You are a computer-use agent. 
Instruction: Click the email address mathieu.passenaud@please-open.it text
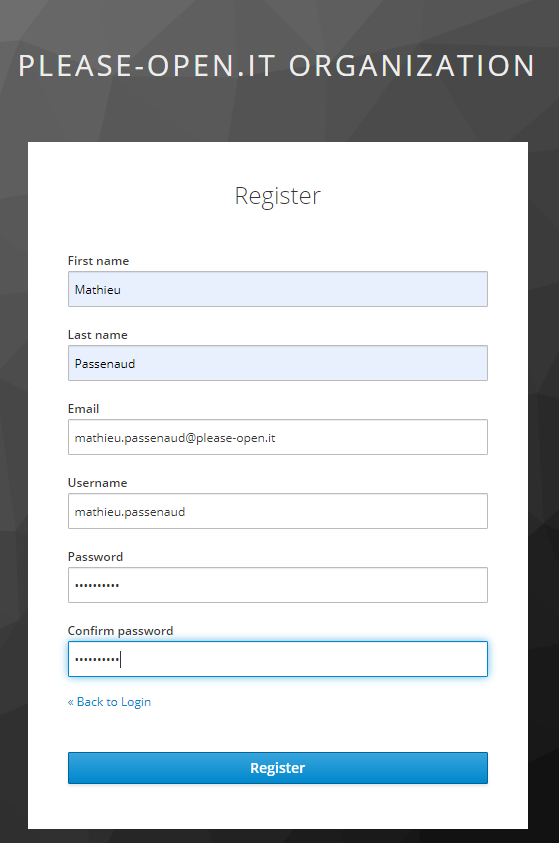click(175, 438)
